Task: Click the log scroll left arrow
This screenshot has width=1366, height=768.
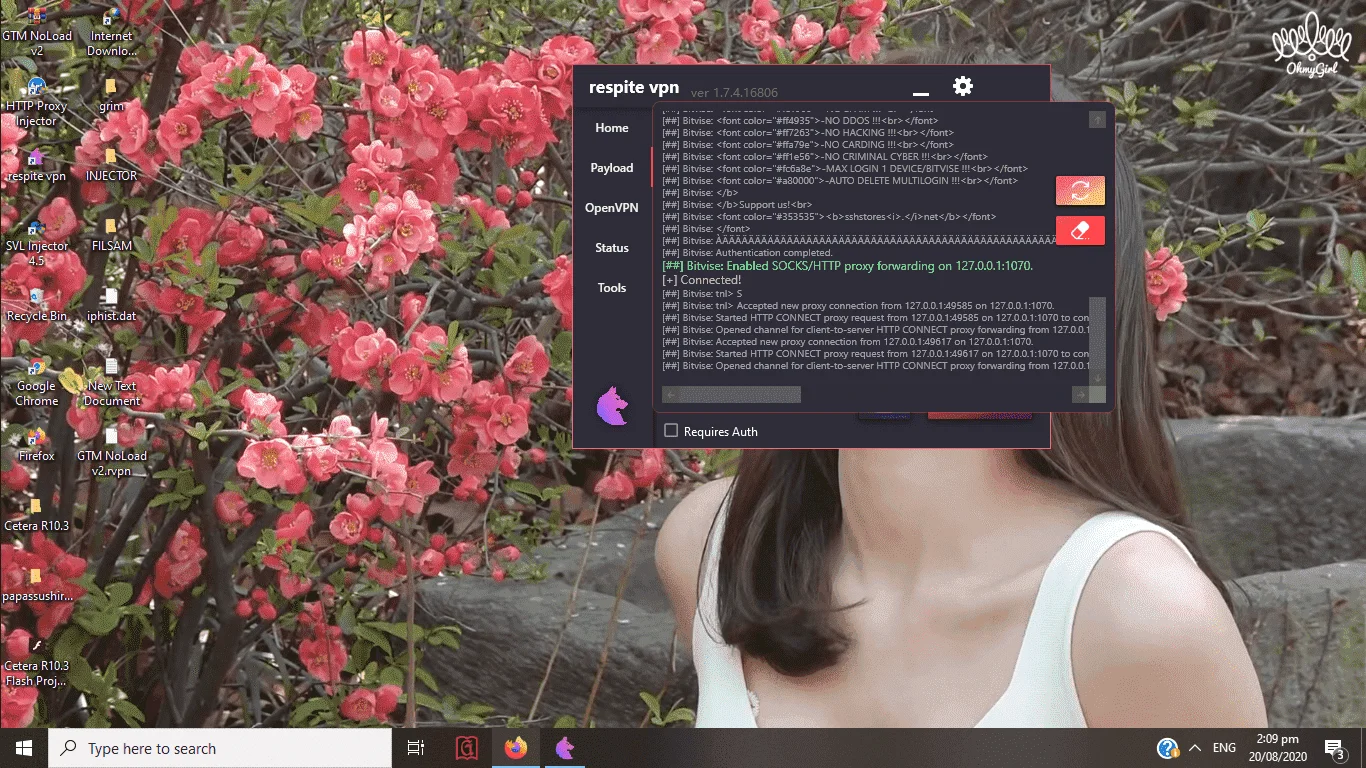Action: pos(670,394)
